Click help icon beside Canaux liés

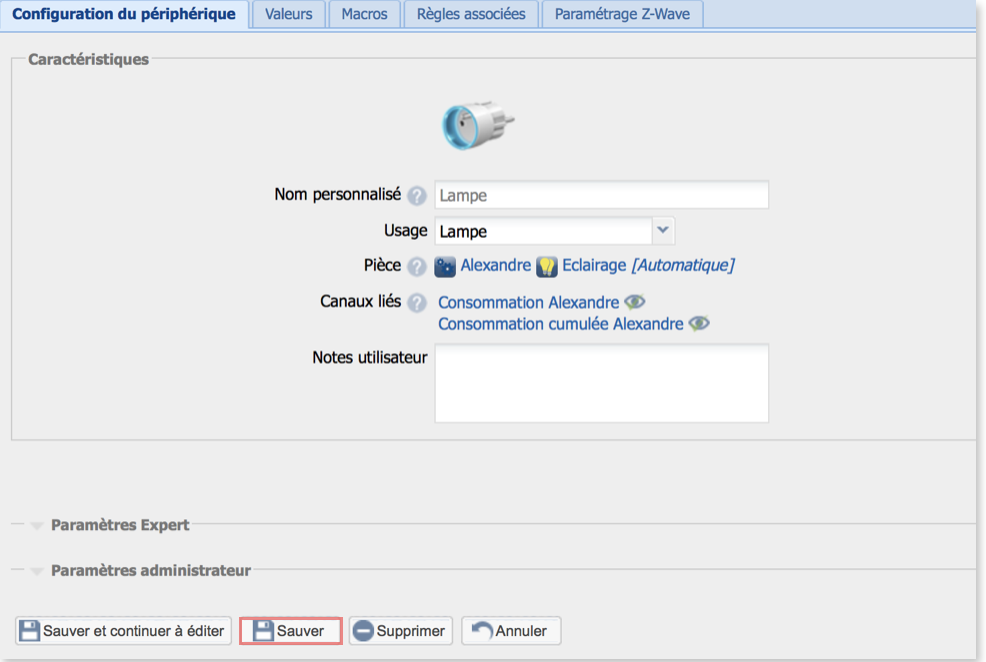[x=417, y=303]
